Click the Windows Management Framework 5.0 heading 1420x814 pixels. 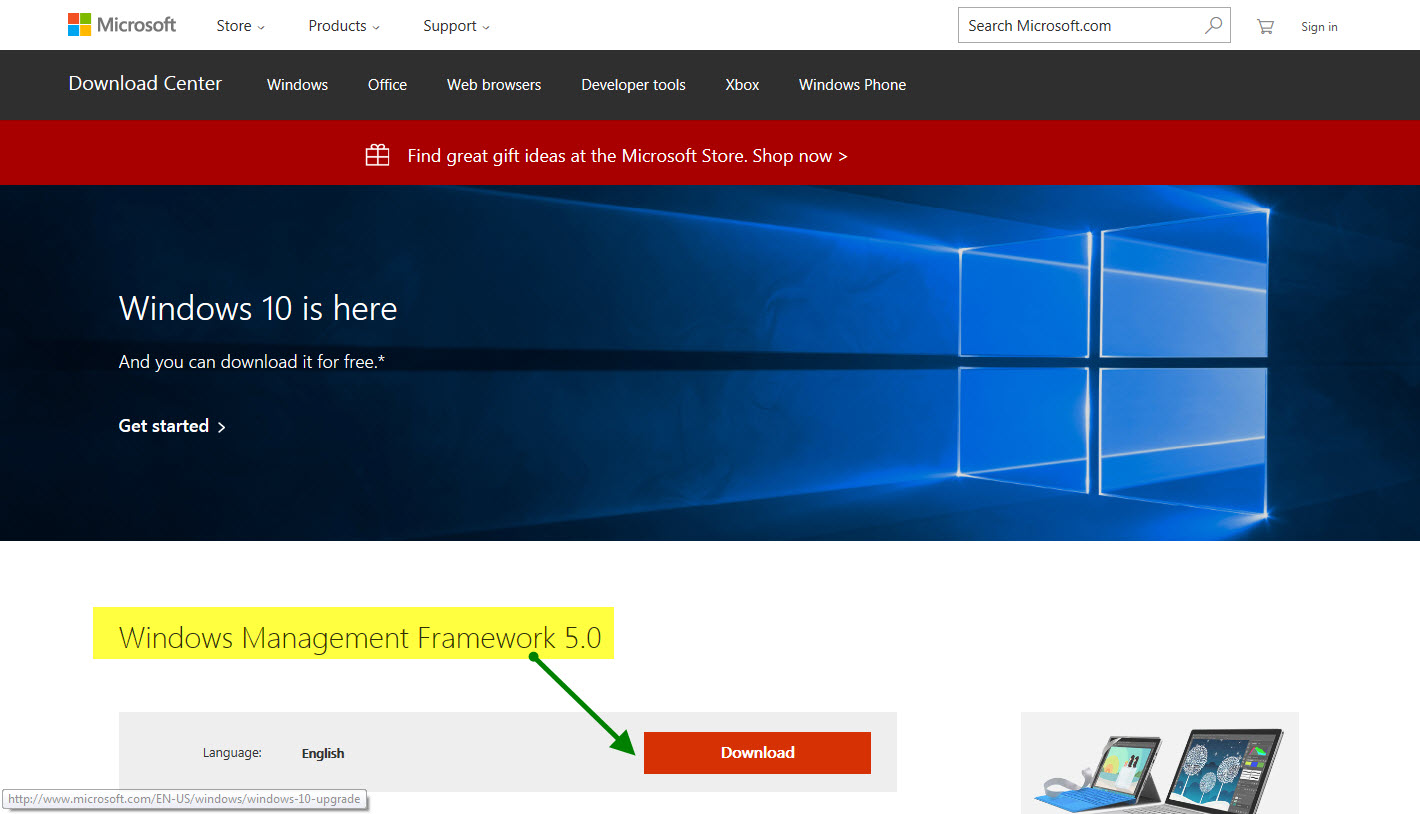(x=360, y=638)
